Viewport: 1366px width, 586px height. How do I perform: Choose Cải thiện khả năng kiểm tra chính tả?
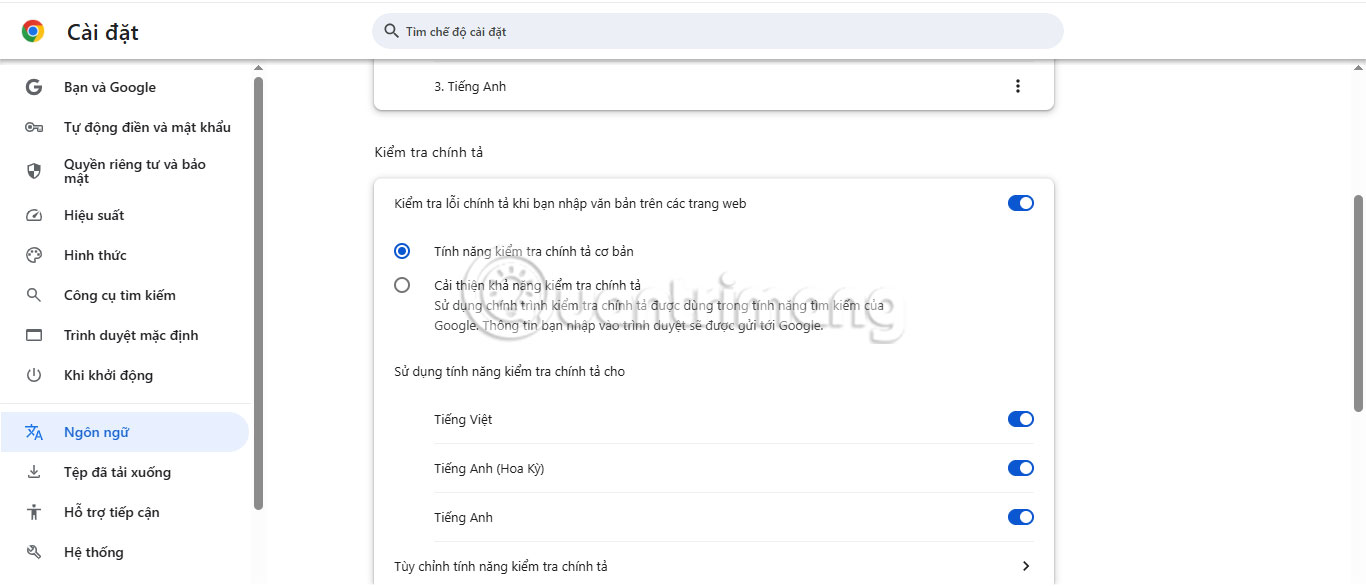[x=402, y=284]
